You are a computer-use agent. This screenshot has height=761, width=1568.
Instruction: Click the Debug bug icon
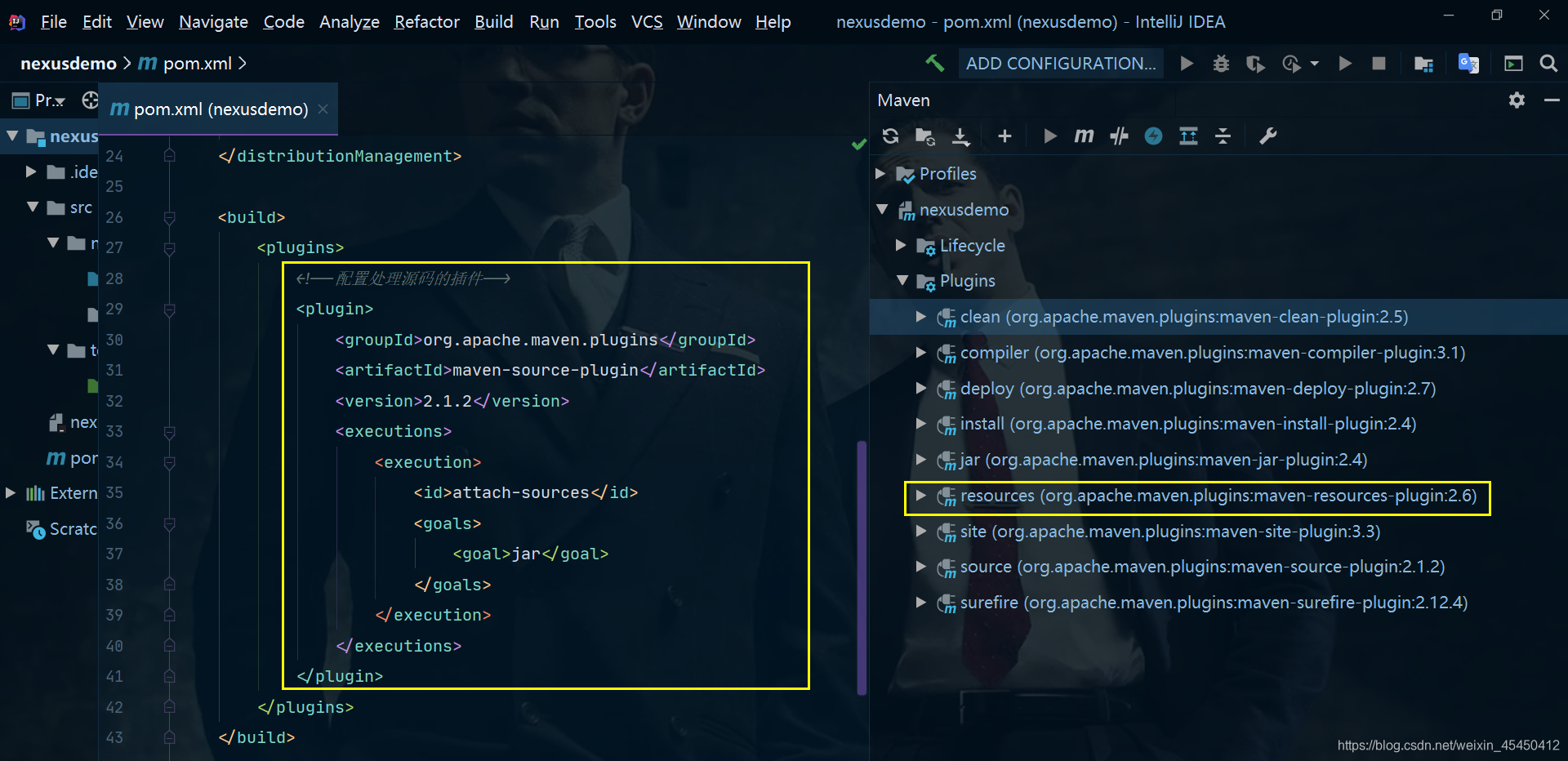click(x=1221, y=63)
